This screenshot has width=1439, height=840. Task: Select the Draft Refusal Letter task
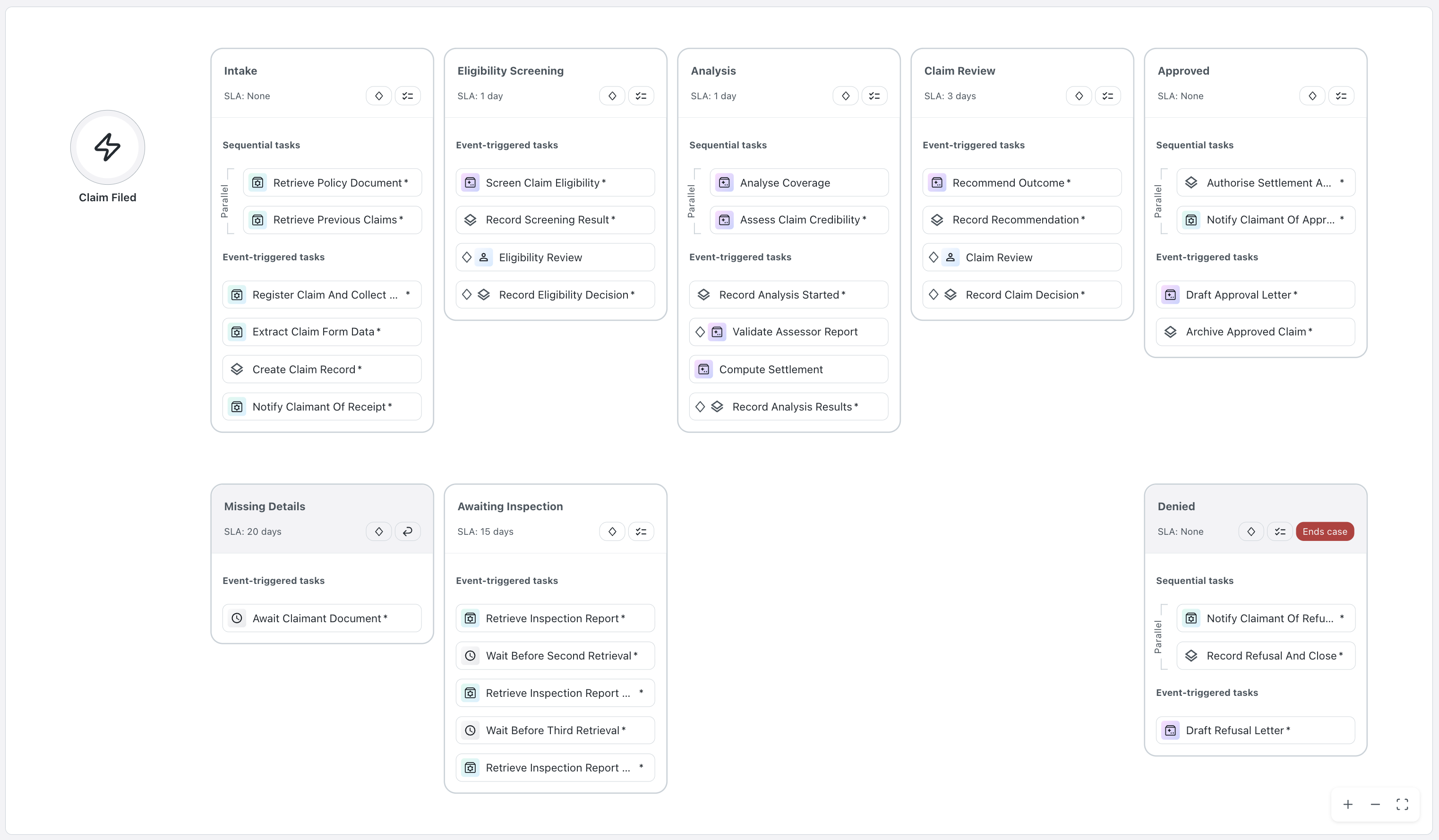coord(1256,730)
